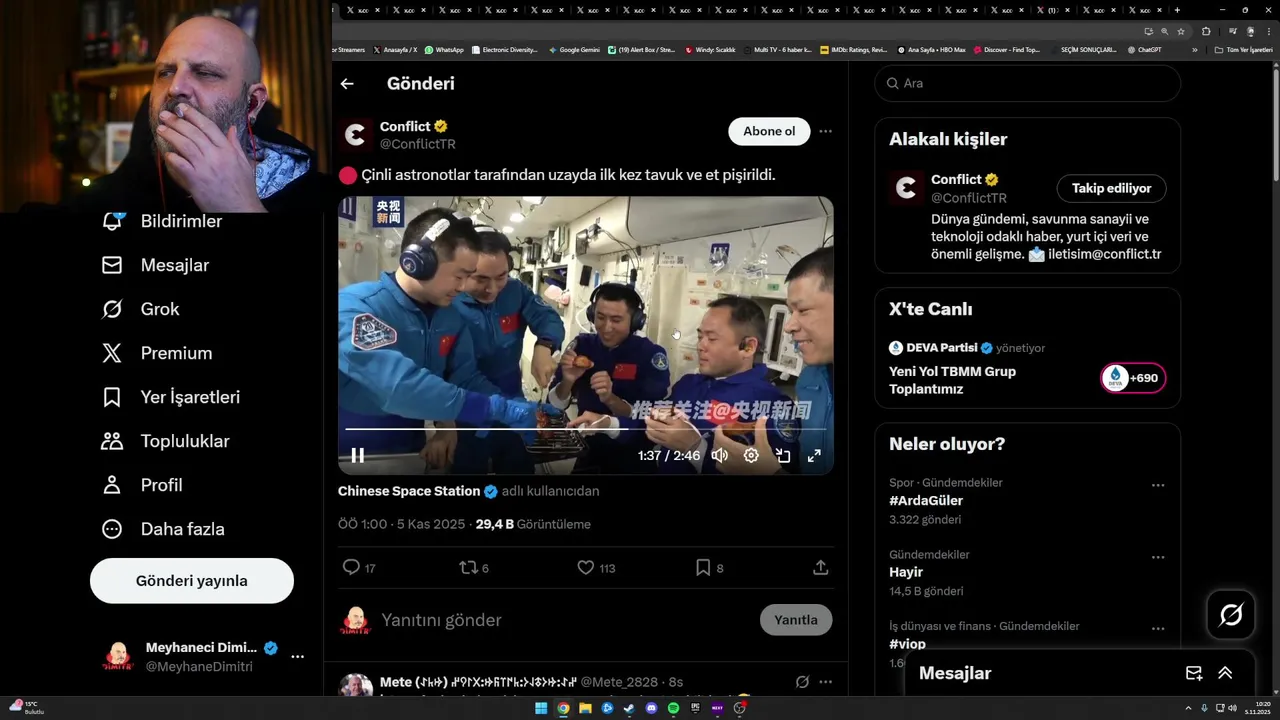Open the Tüm Yer İşaretleri bookmarks folder
Viewport: 1280px width, 720px height.
tap(1243, 49)
